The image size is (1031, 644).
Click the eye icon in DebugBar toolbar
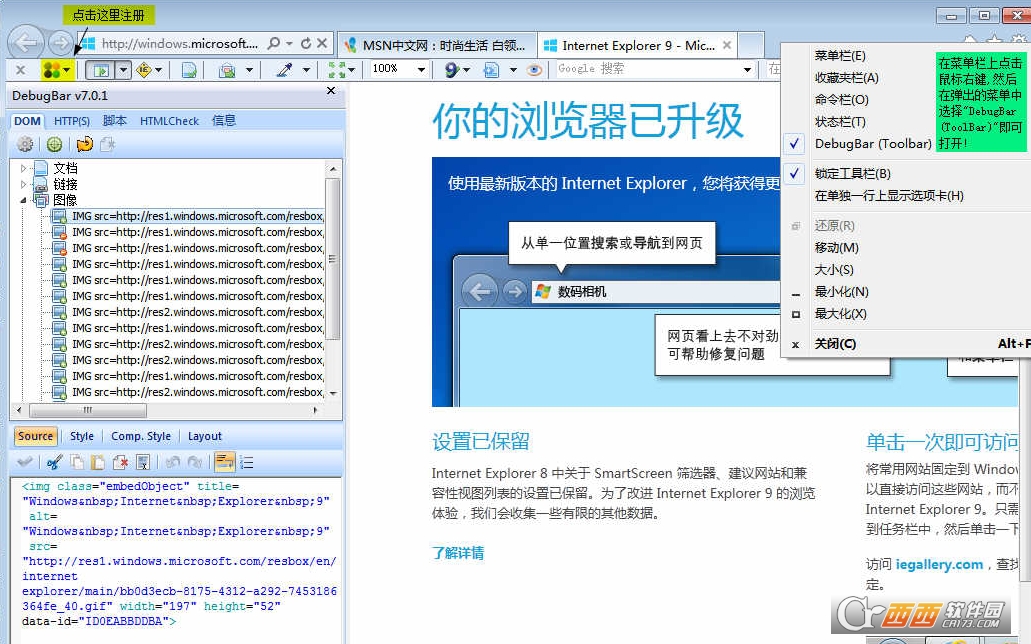pyautogui.click(x=535, y=70)
